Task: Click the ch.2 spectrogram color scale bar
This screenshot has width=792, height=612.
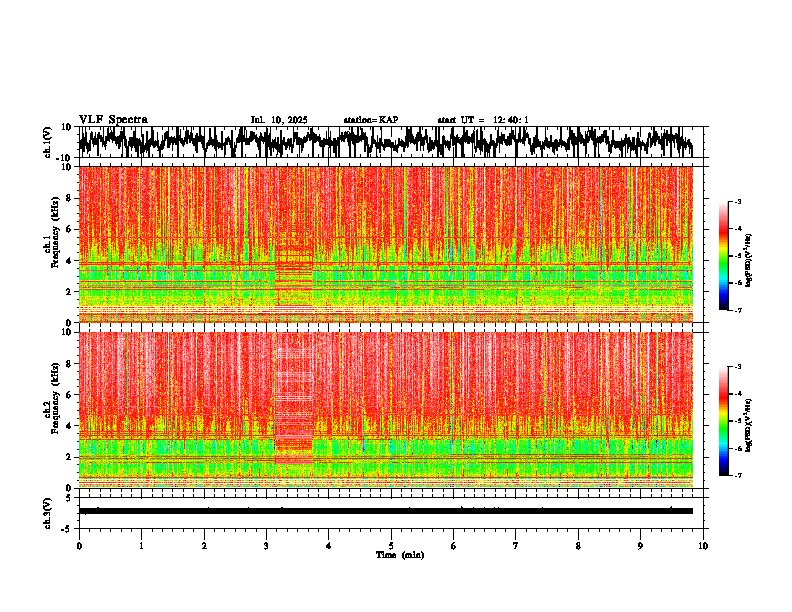Action: point(723,421)
